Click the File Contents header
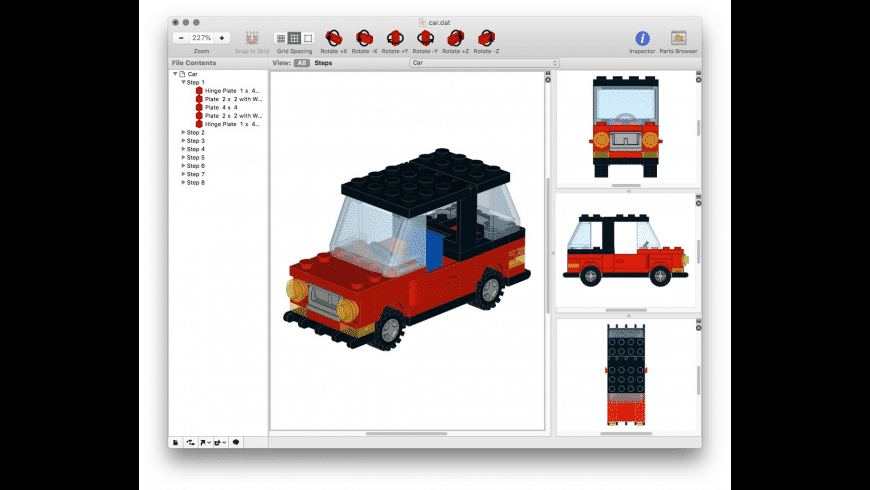This screenshot has width=870, height=490. [194, 63]
